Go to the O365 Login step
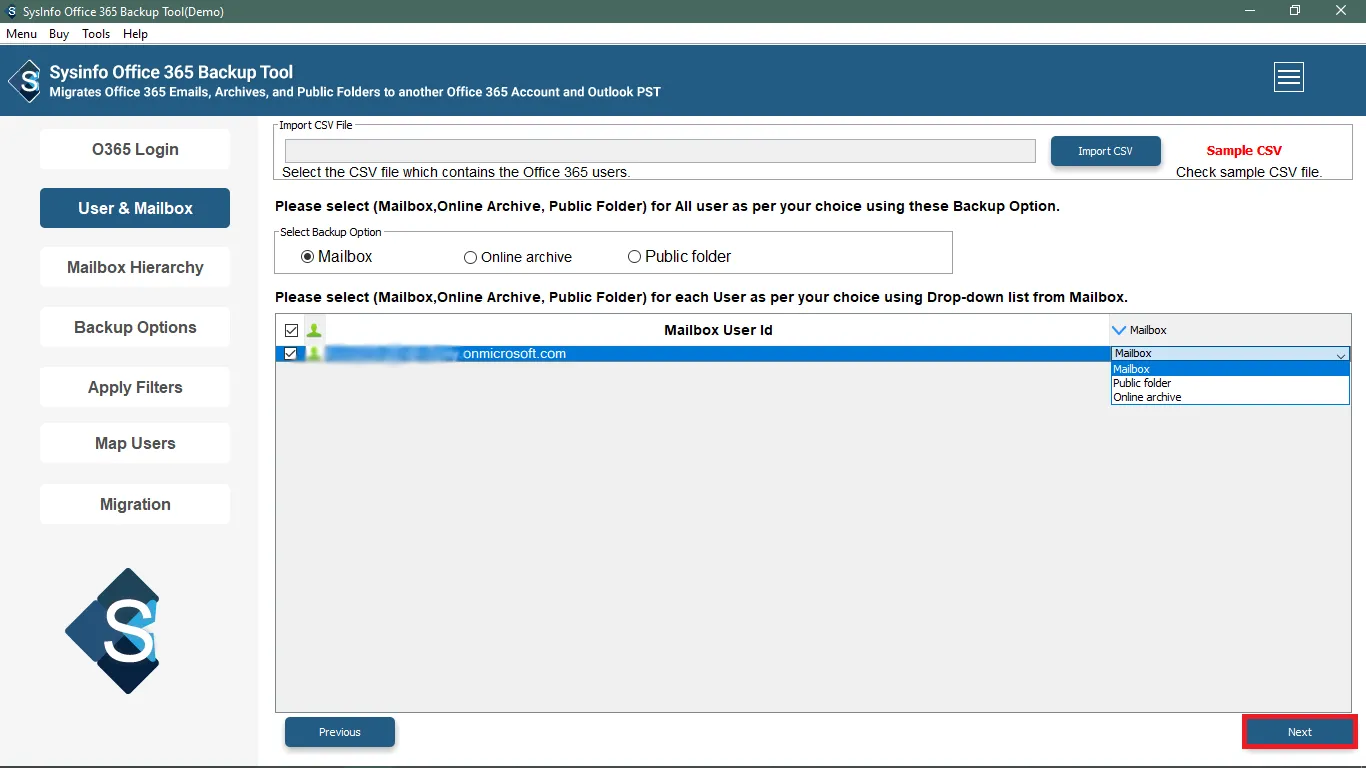1366x768 pixels. click(x=135, y=149)
